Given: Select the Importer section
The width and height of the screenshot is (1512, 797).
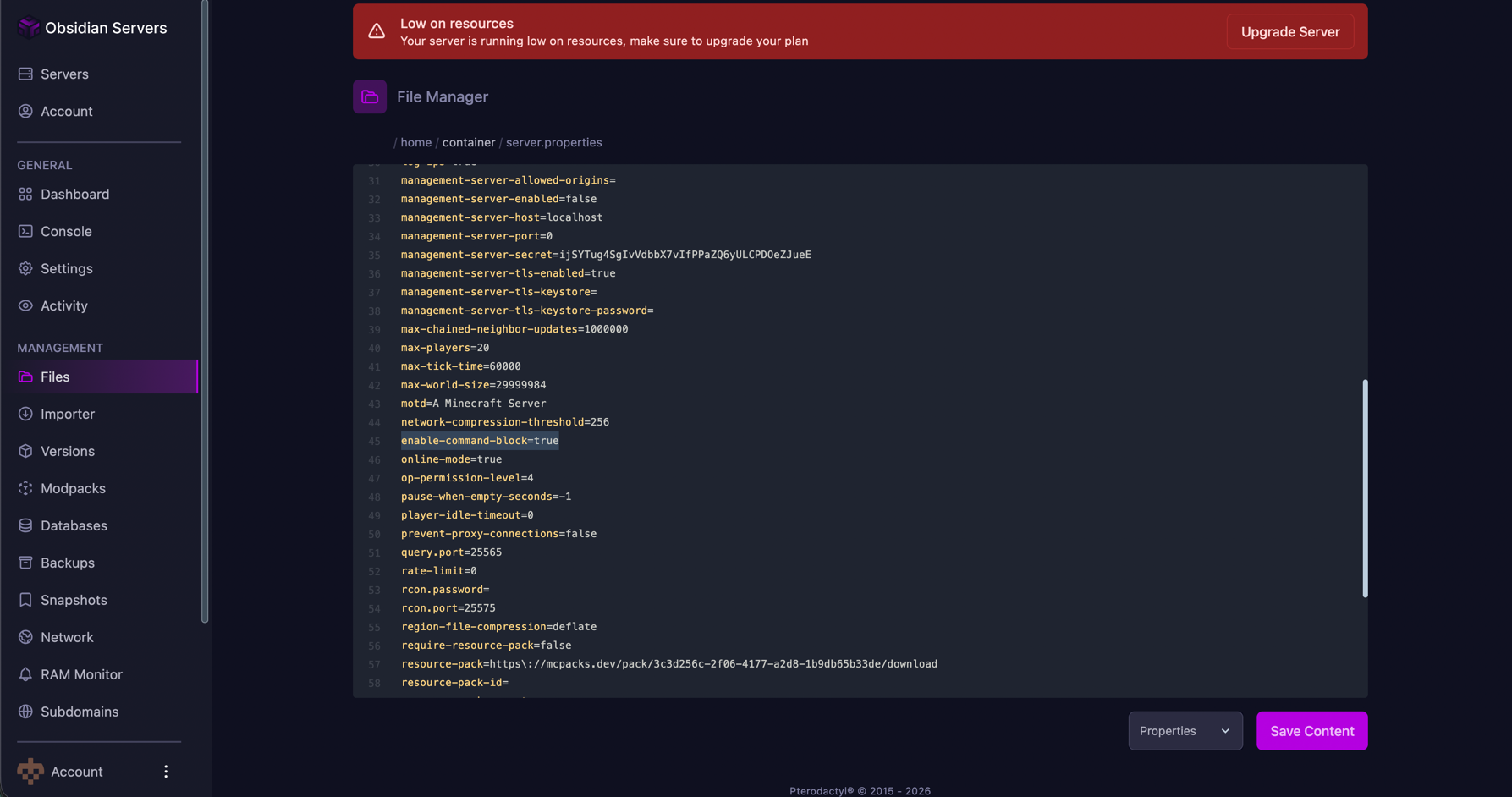Looking at the screenshot, I should (x=67, y=414).
